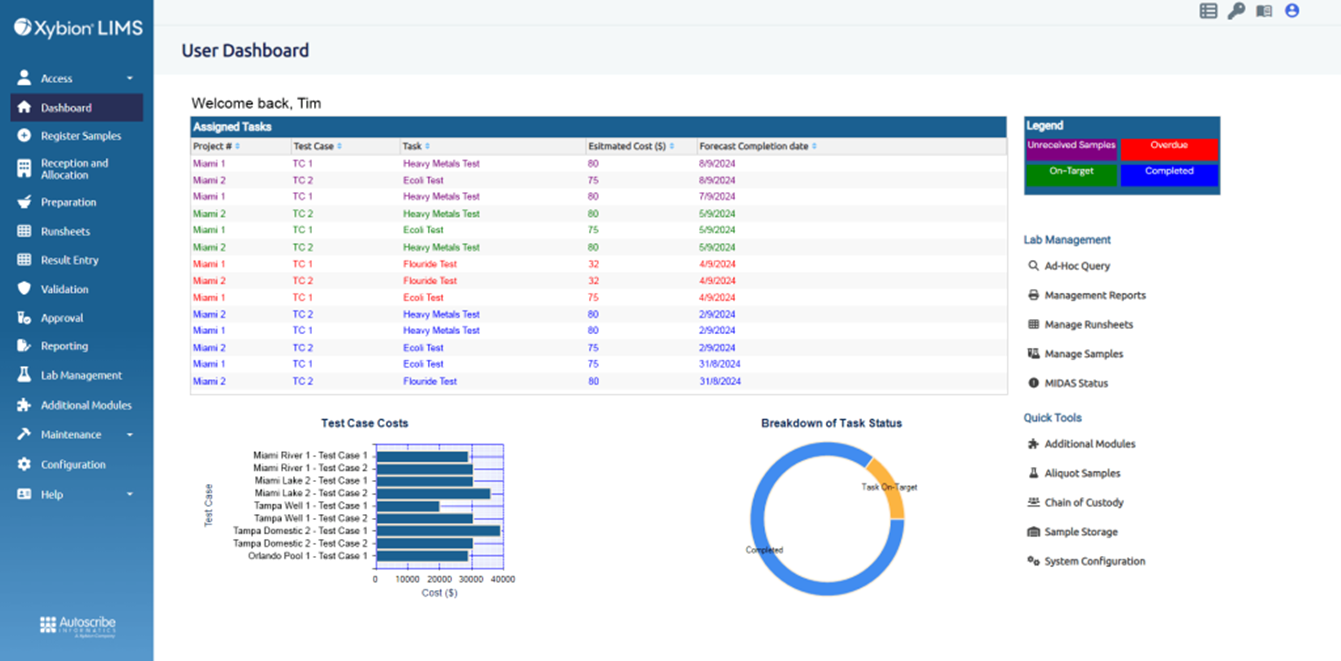This screenshot has height=661, width=1341.
Task: Click the Miami Lake 2 Test Case 2 bar
Action: pyautogui.click(x=433, y=493)
